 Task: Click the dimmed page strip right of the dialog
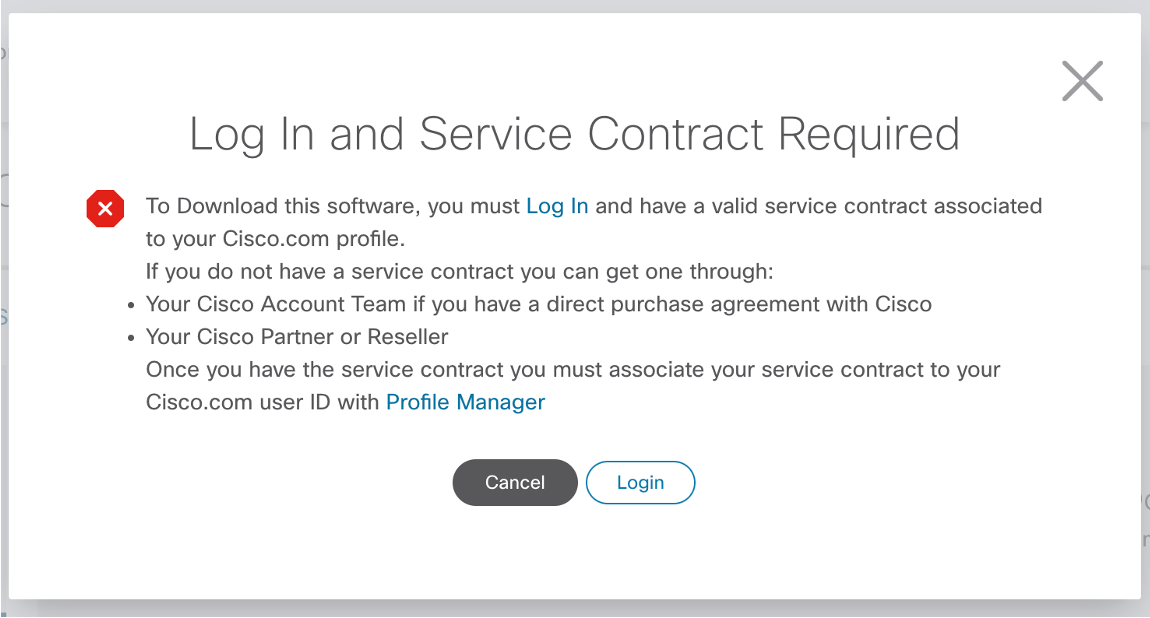click(x=1146, y=309)
